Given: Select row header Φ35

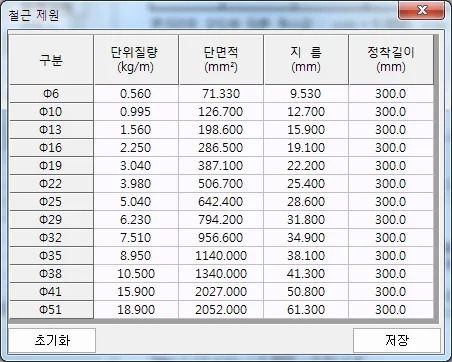Looking at the screenshot, I should coord(51,256).
